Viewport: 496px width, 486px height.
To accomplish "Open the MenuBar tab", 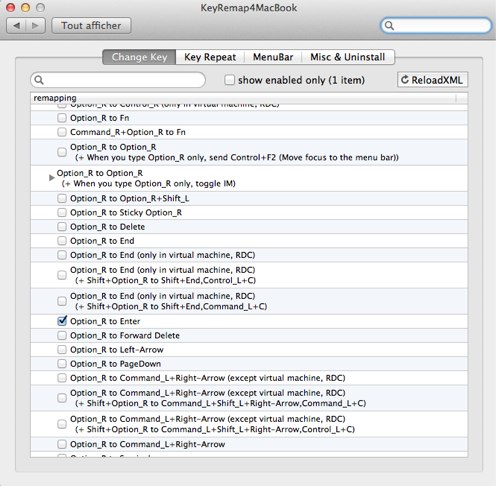I will pos(273,57).
